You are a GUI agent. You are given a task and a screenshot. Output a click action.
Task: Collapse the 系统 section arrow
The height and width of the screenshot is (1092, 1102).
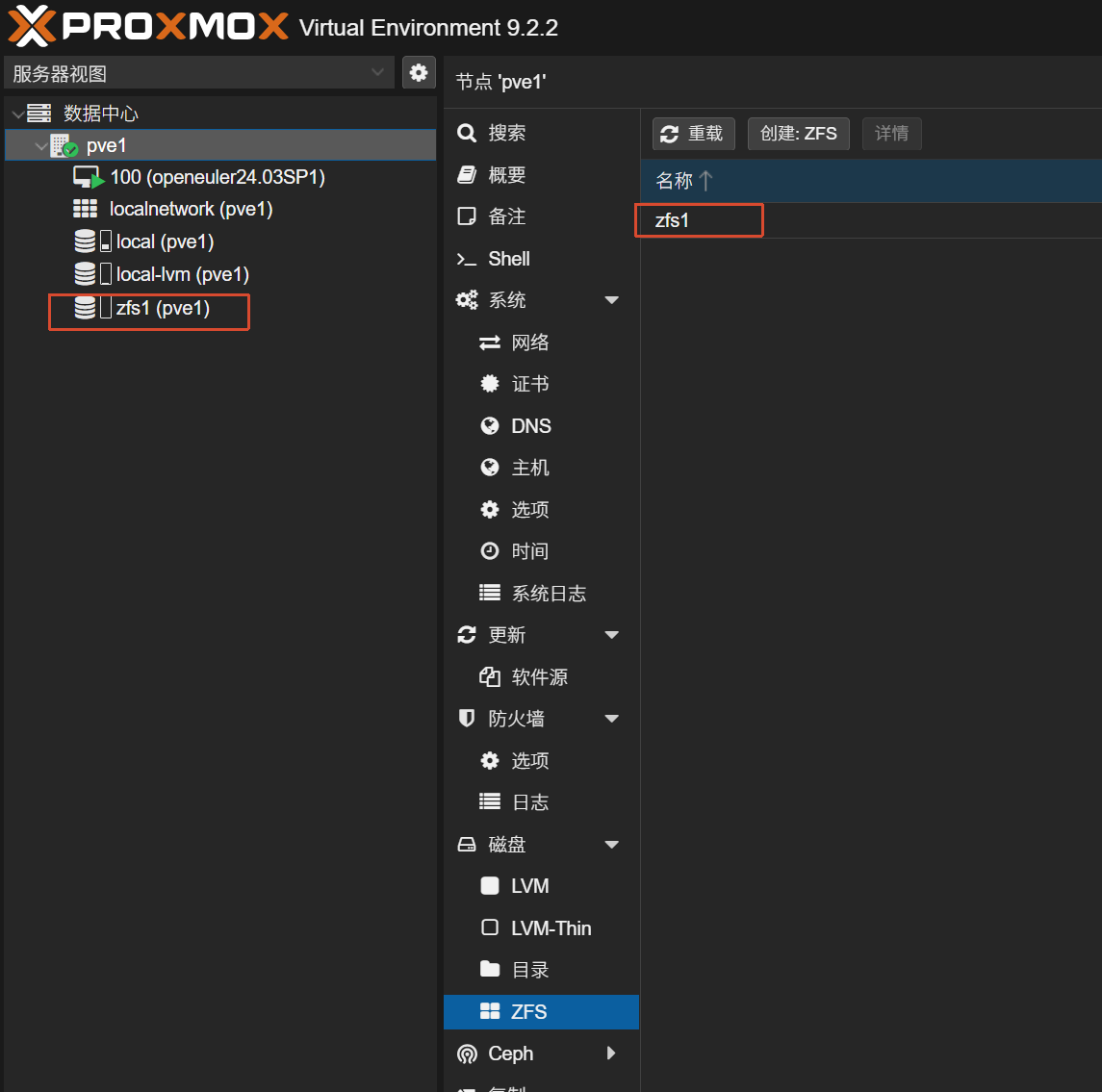tap(611, 301)
